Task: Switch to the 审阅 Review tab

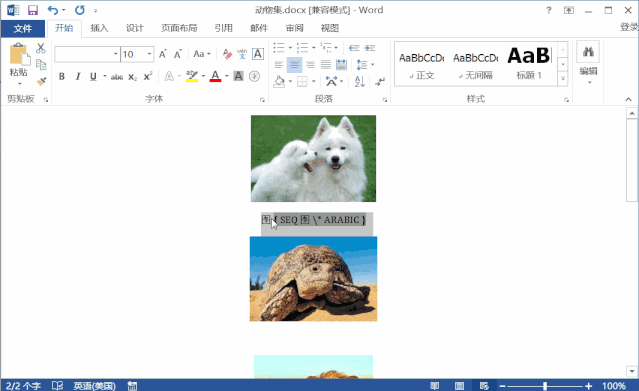Action: click(x=294, y=28)
